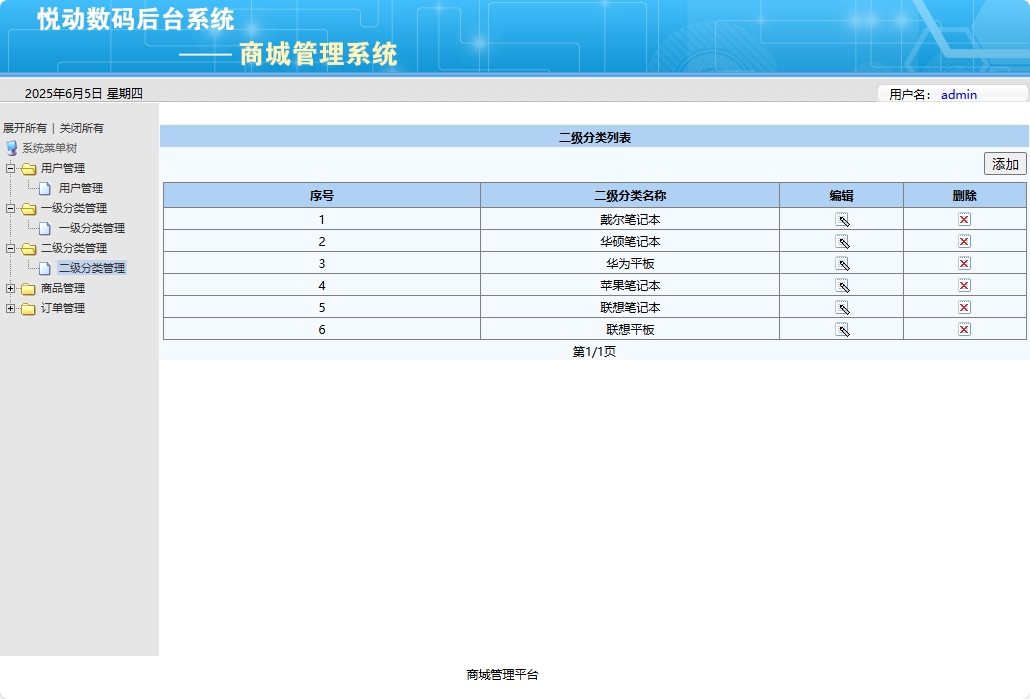Screen dimensions: 1030x699
Task: Expand the 订单管理 tree node
Action: (8, 307)
